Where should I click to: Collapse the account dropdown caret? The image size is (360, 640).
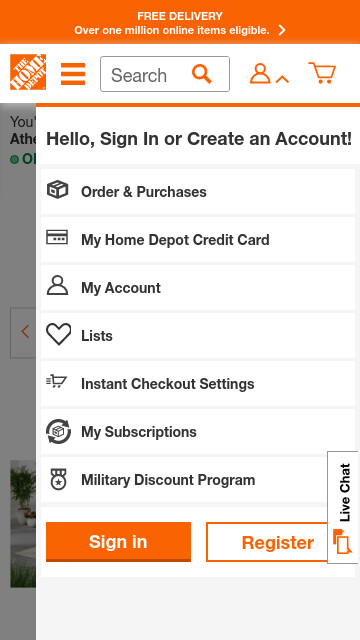pyautogui.click(x=282, y=79)
